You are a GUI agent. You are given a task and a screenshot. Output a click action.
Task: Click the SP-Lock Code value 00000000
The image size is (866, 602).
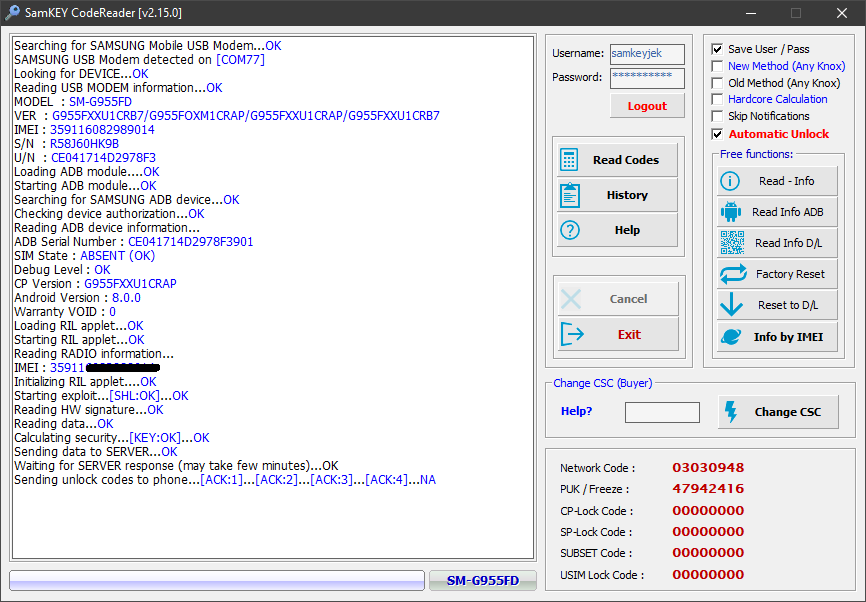click(708, 531)
